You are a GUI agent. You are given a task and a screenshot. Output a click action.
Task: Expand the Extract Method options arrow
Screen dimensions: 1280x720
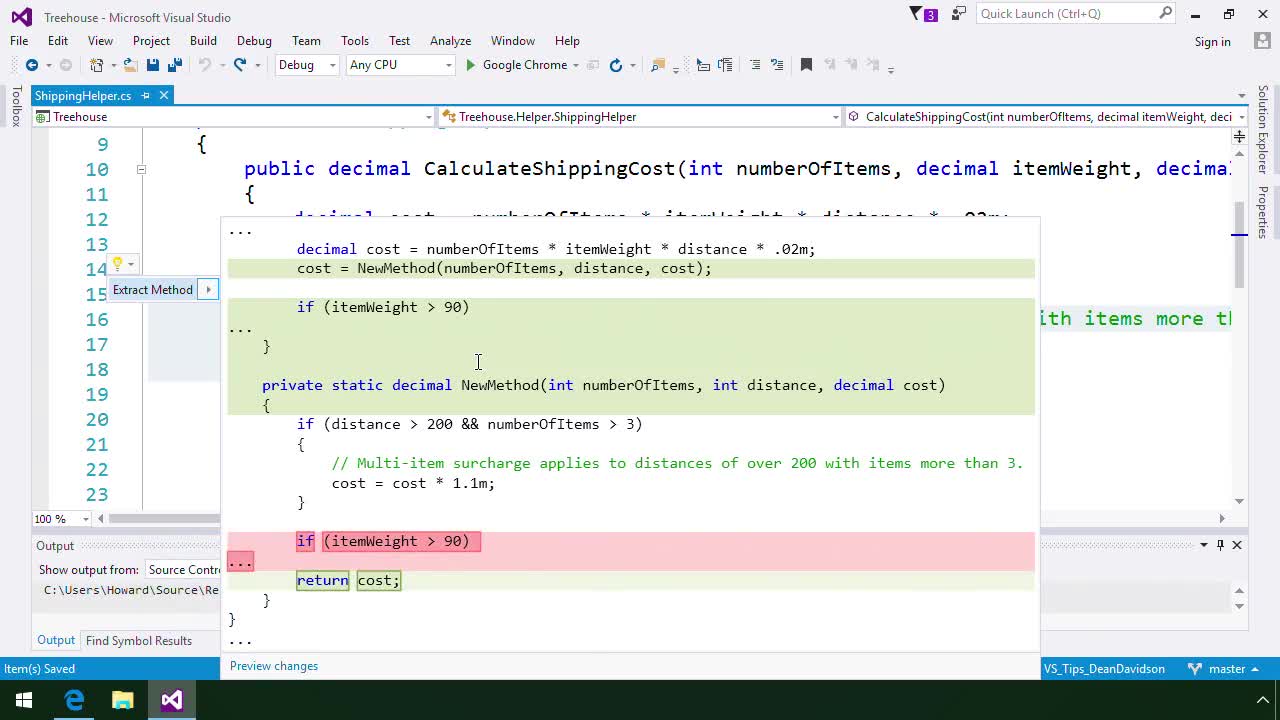point(208,289)
